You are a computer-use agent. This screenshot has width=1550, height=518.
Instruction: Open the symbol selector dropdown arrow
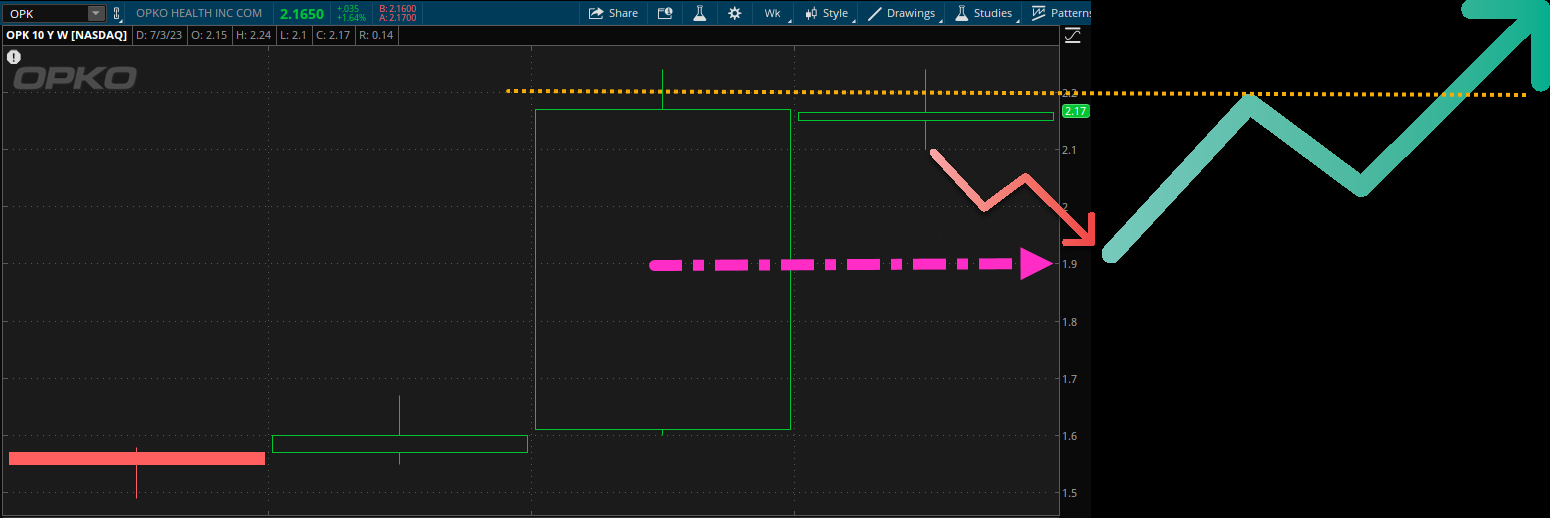[96, 14]
